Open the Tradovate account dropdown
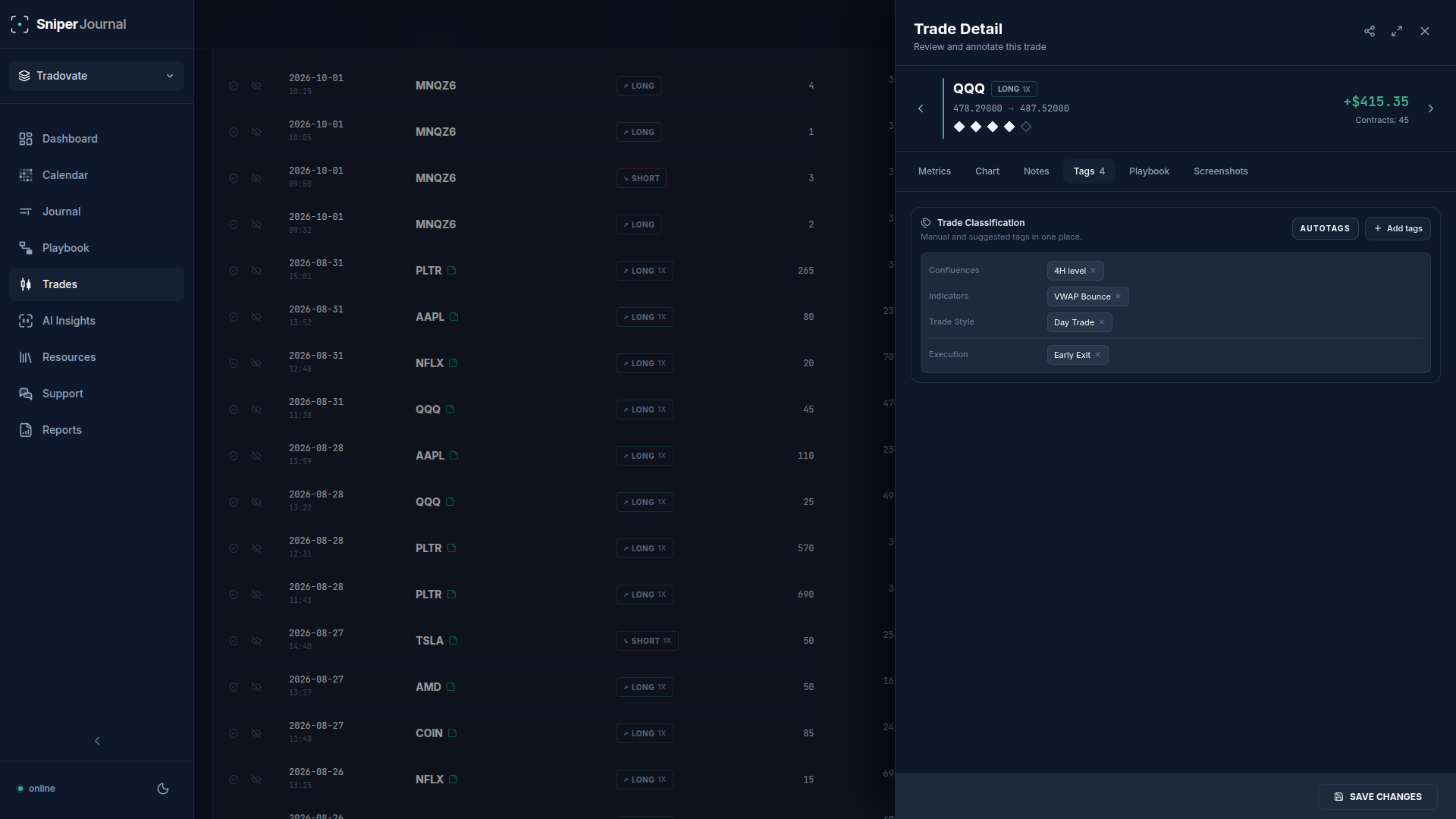 pyautogui.click(x=96, y=76)
